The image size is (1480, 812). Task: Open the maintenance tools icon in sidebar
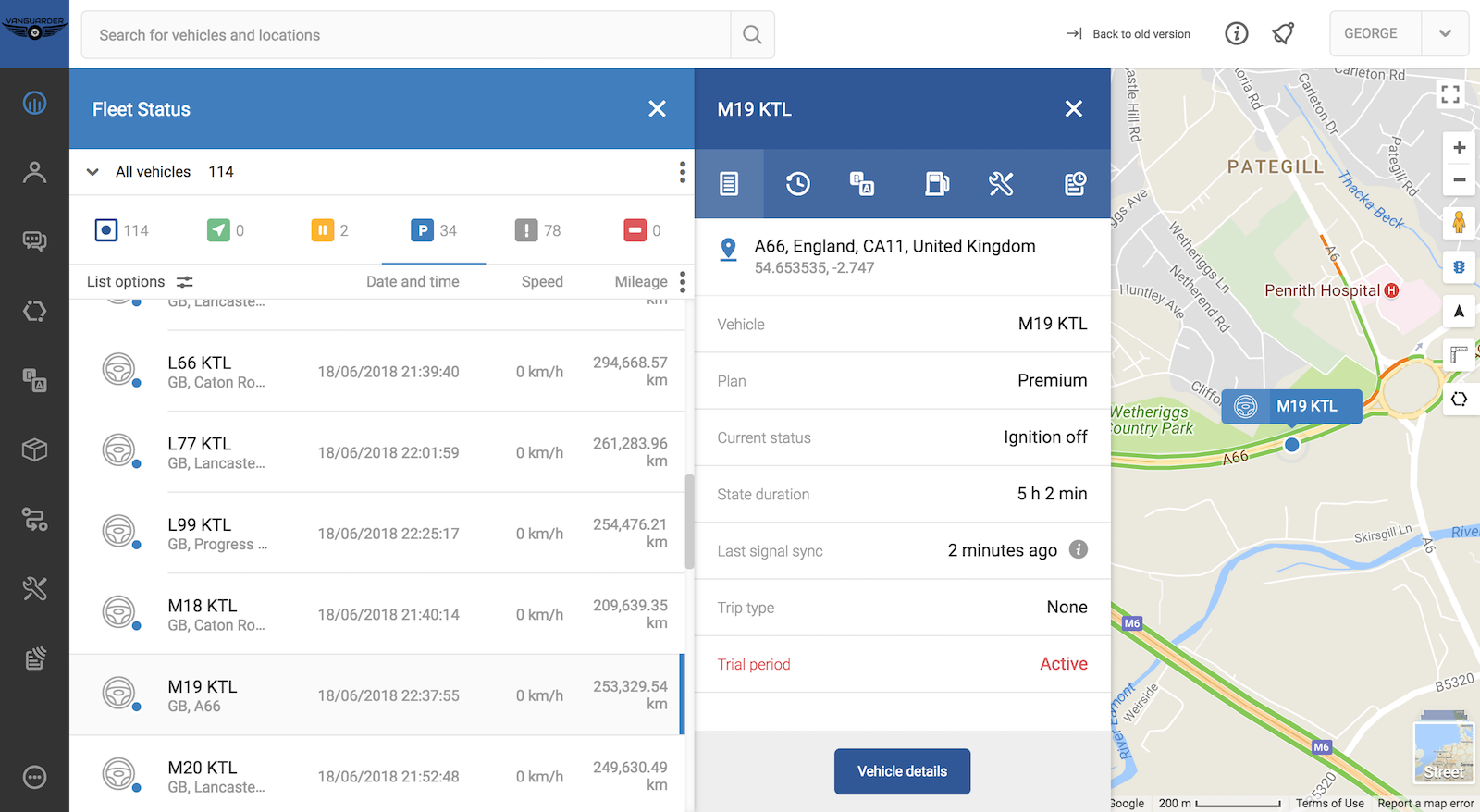click(34, 588)
